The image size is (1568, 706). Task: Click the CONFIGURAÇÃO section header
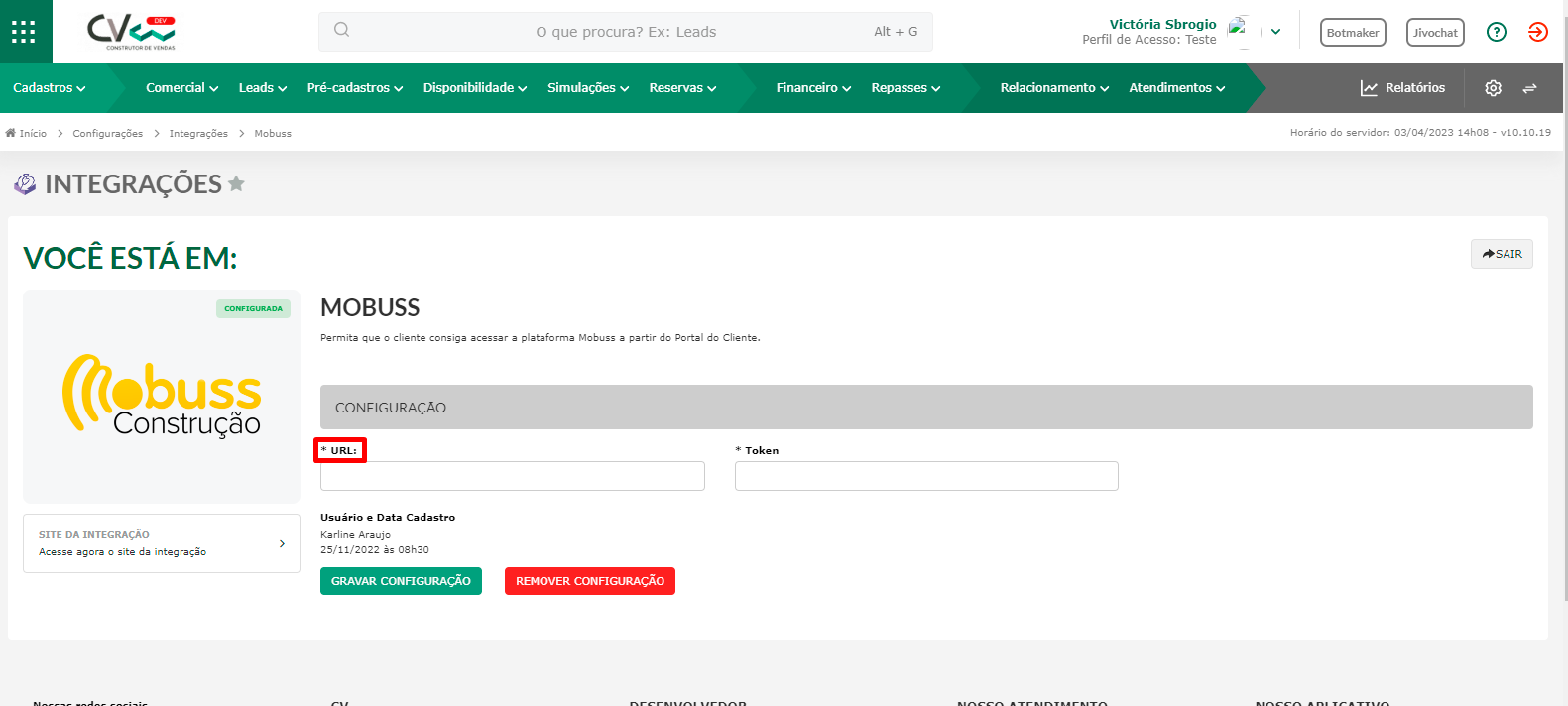pos(926,407)
